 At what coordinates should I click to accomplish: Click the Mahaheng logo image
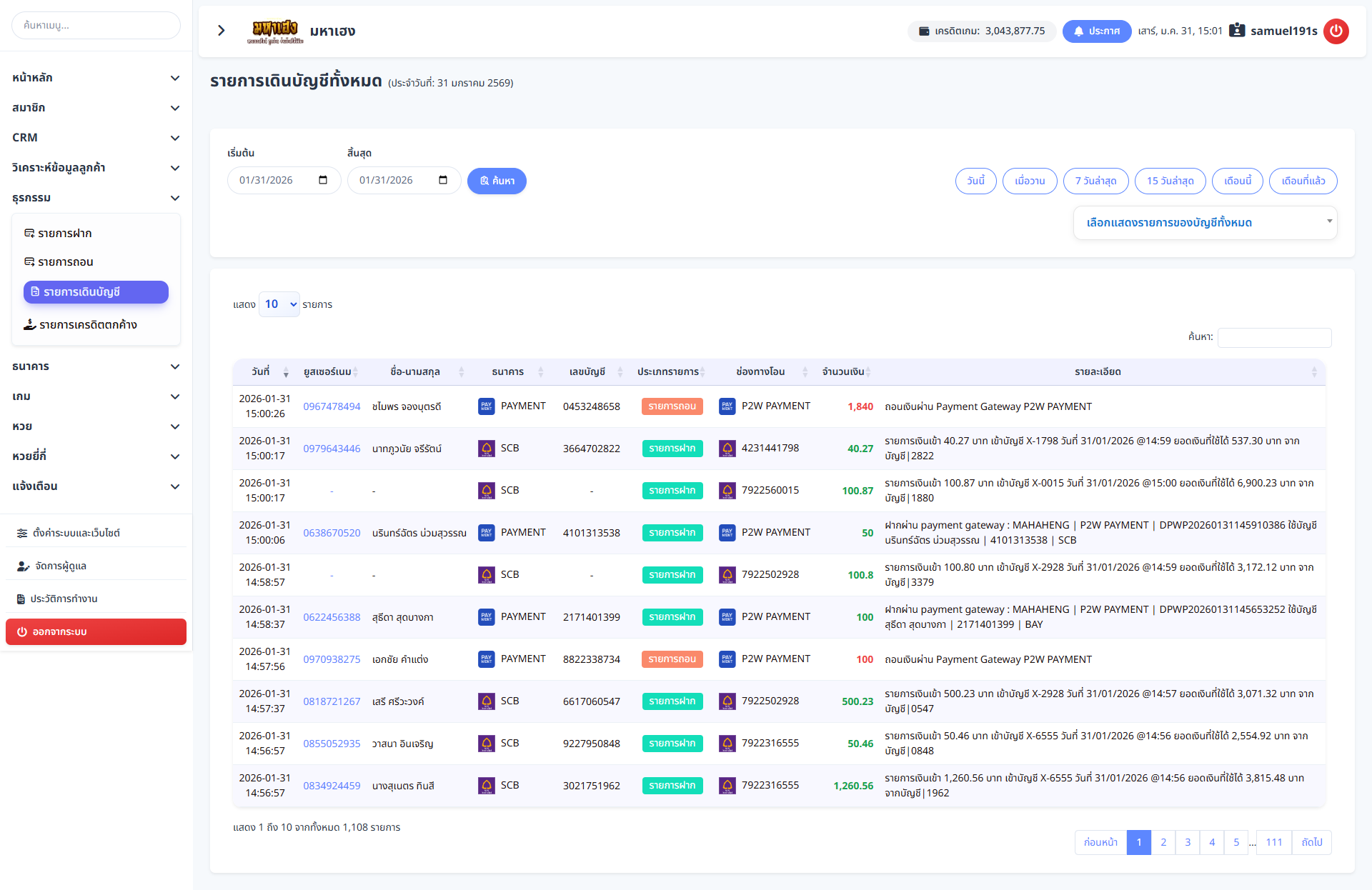coord(275,31)
